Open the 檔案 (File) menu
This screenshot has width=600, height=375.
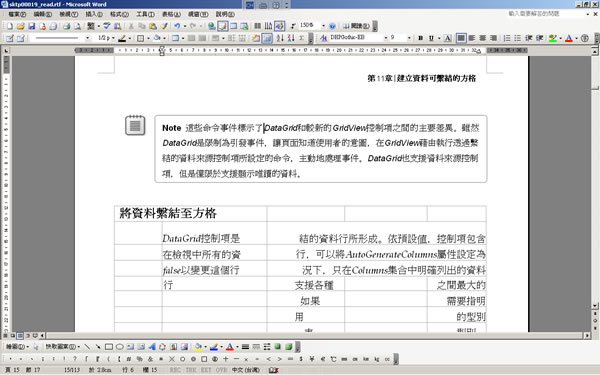pyautogui.click(x=17, y=14)
